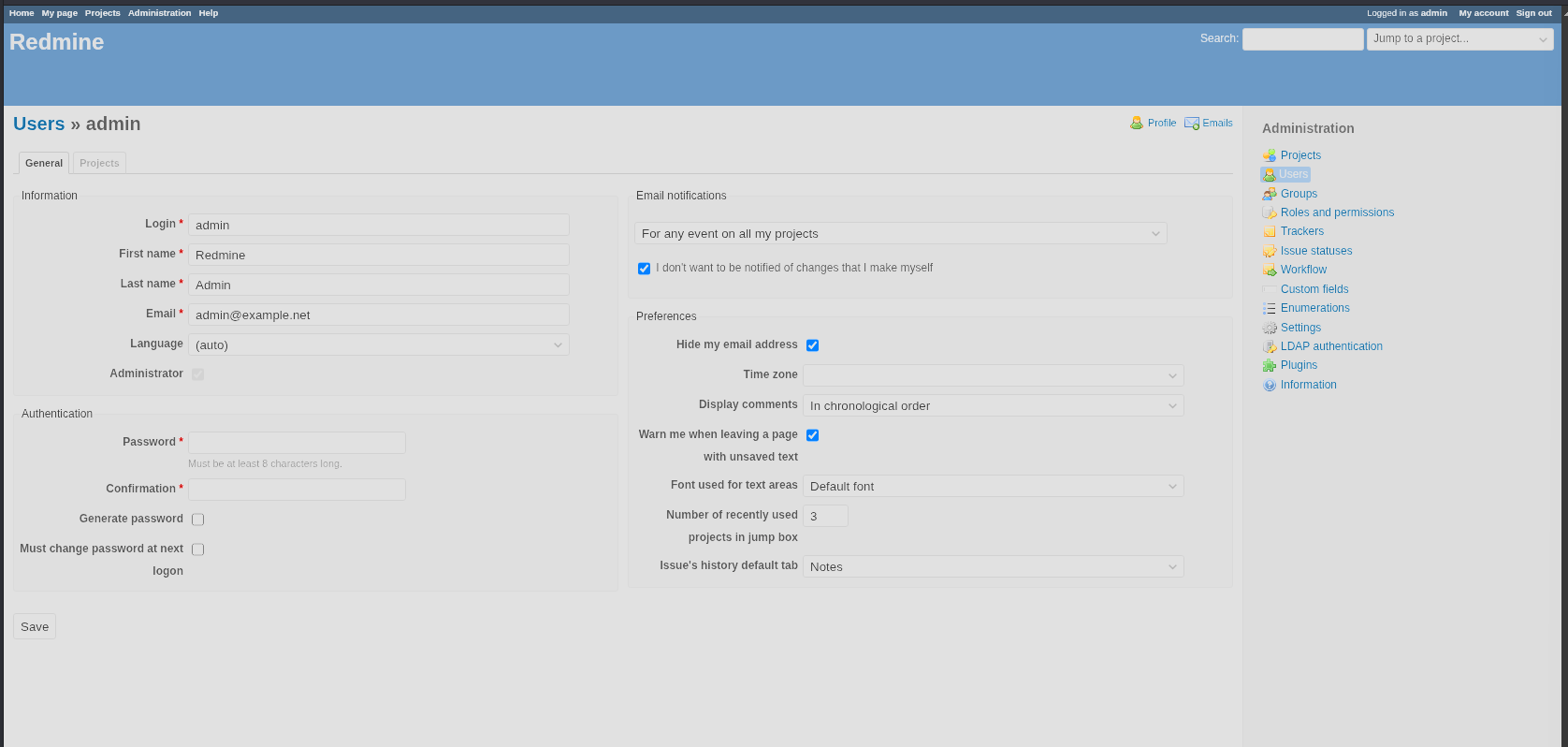
Task: Click the Roles and permissions icon
Action: point(1269,212)
